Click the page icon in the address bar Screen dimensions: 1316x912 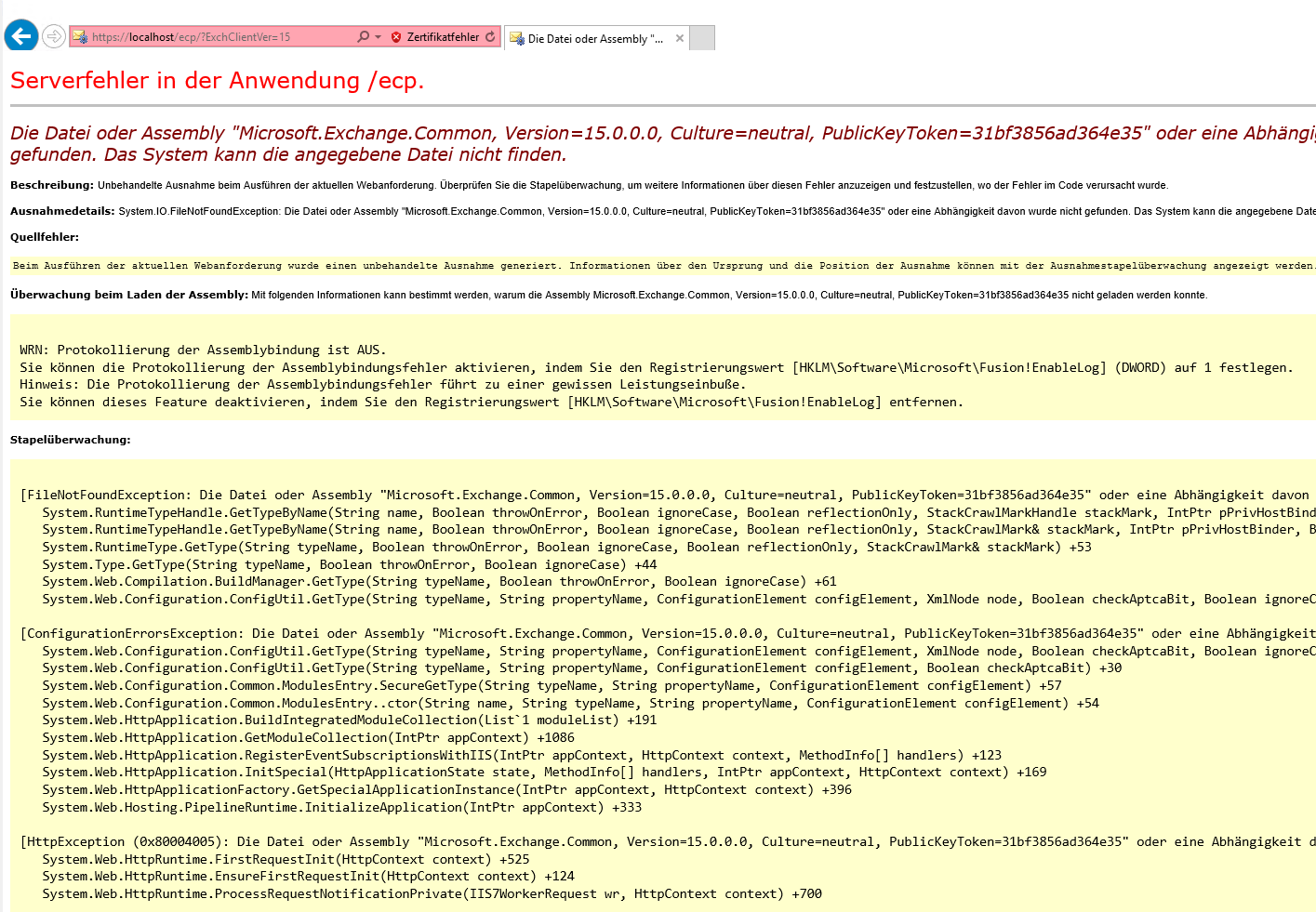(80, 37)
